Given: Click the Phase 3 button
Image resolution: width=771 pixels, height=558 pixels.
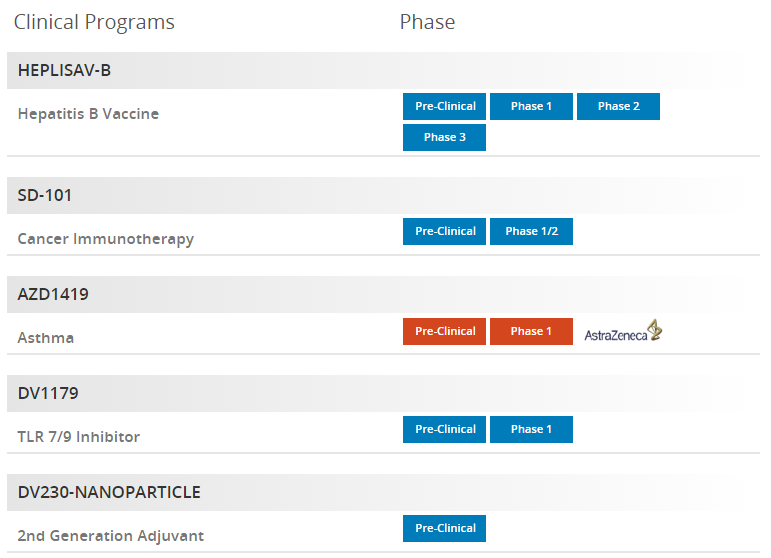Looking at the screenshot, I should pos(445,137).
